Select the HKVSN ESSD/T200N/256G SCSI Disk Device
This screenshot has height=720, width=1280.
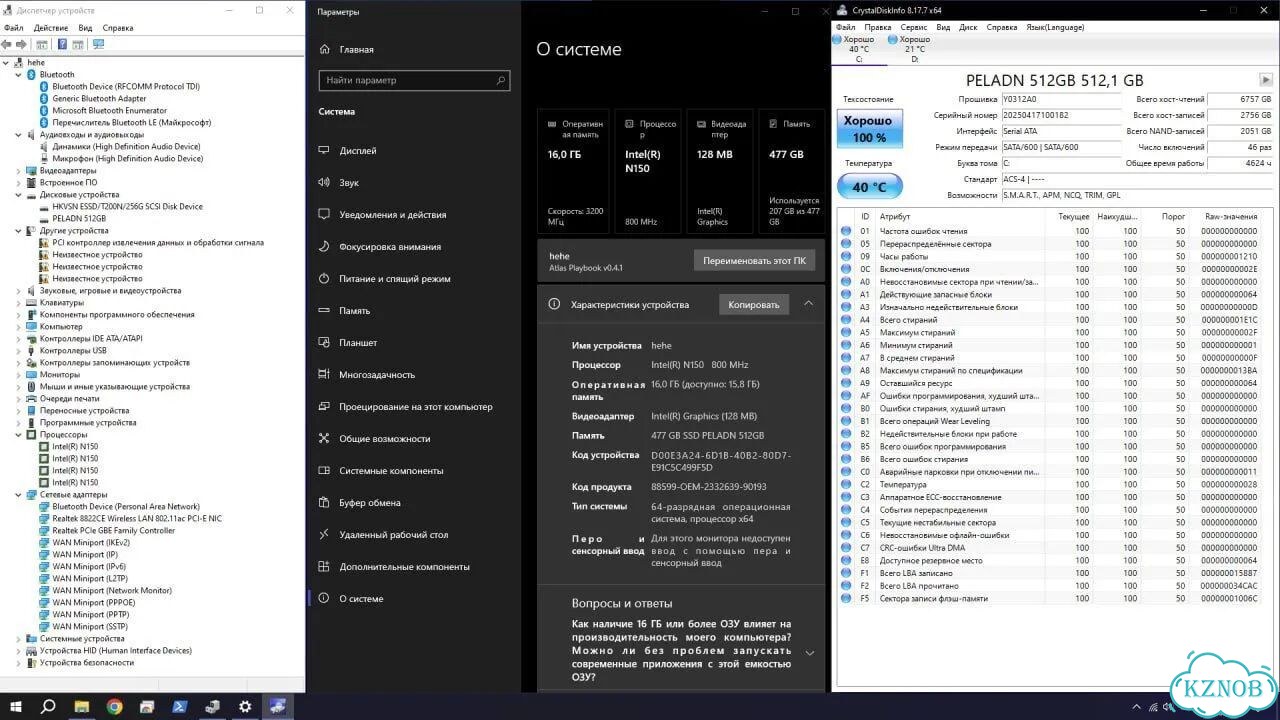[127, 207]
